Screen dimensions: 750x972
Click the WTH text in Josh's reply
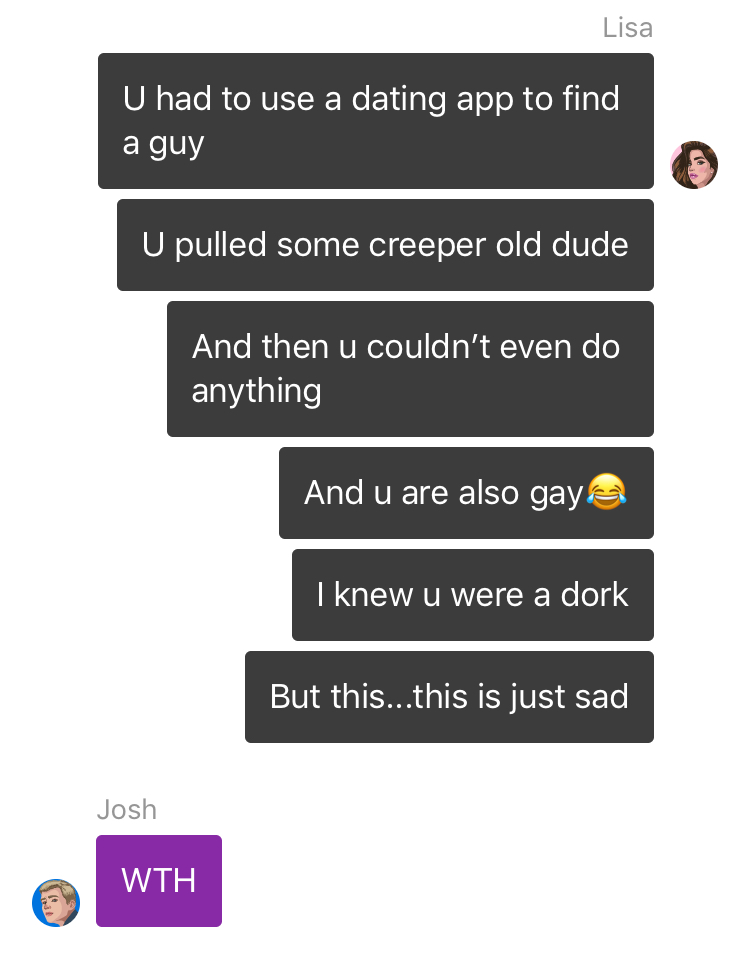pyautogui.click(x=159, y=880)
